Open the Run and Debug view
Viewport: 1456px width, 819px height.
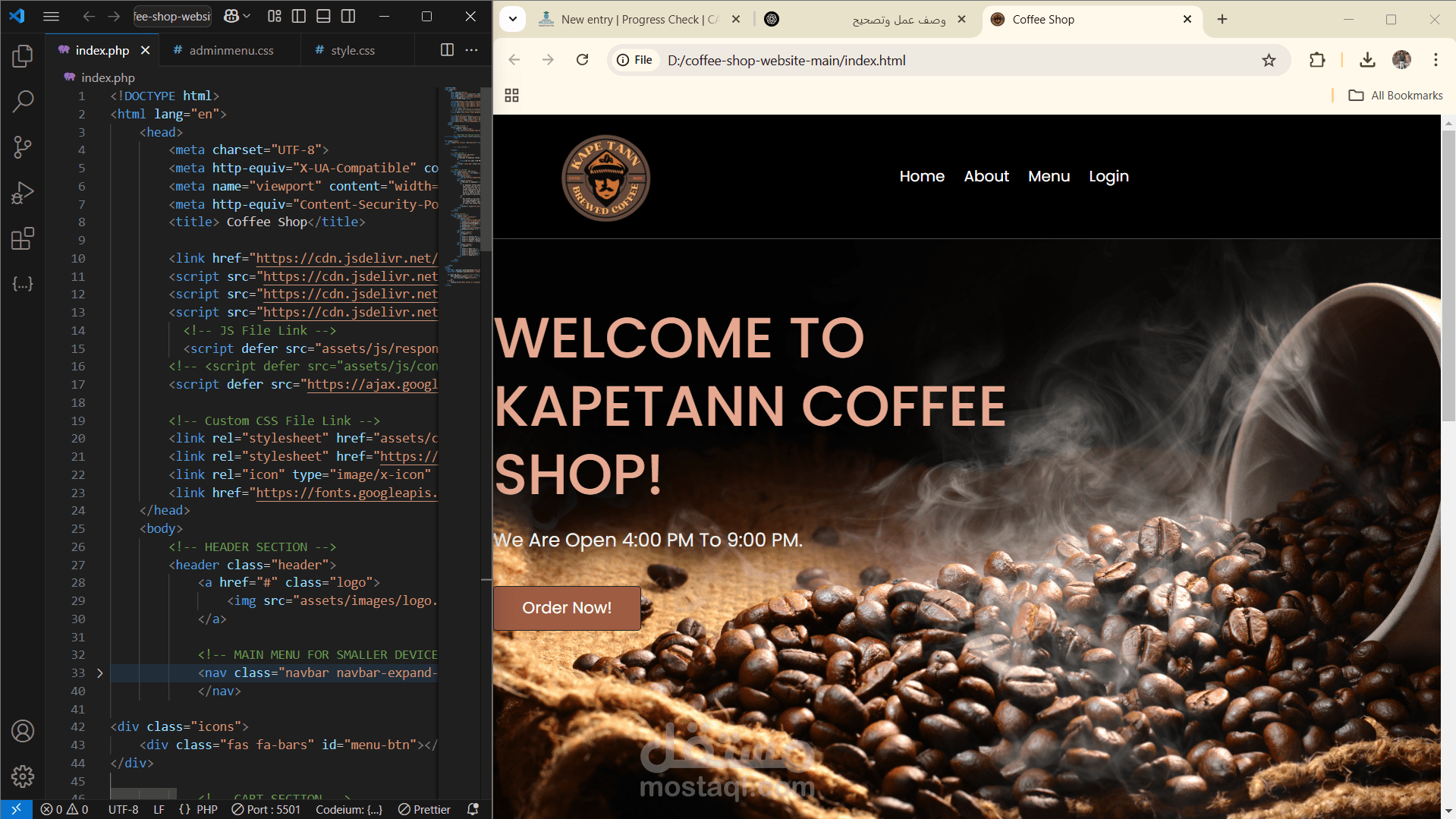point(23,193)
